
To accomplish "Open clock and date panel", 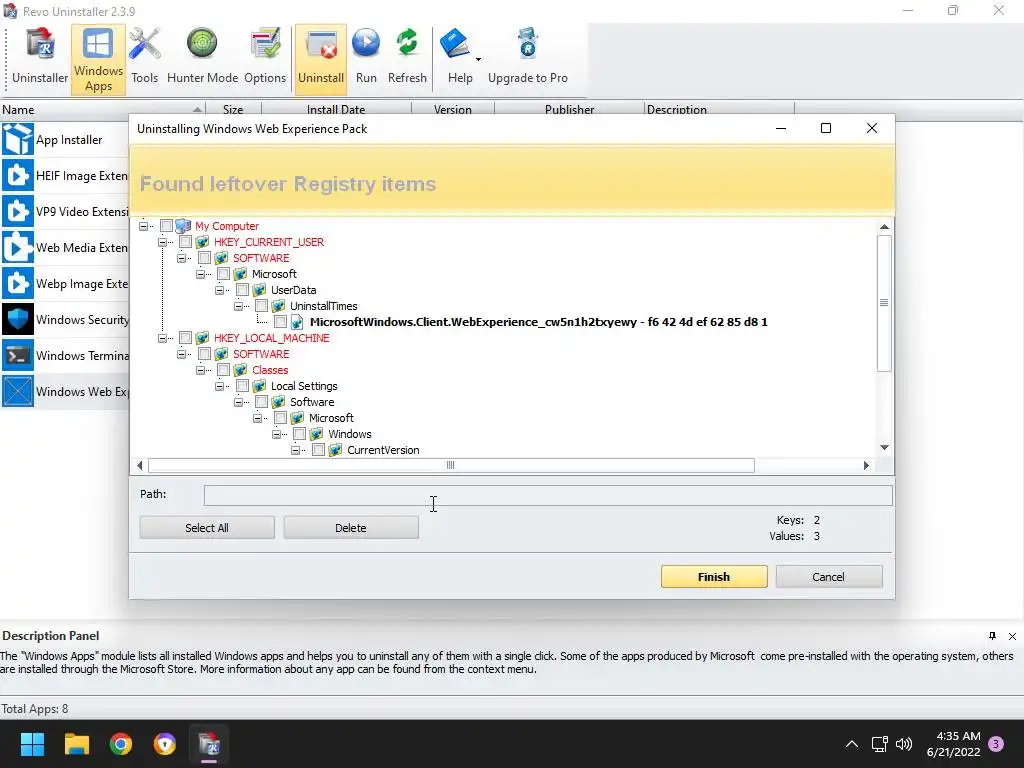I will (953, 744).
